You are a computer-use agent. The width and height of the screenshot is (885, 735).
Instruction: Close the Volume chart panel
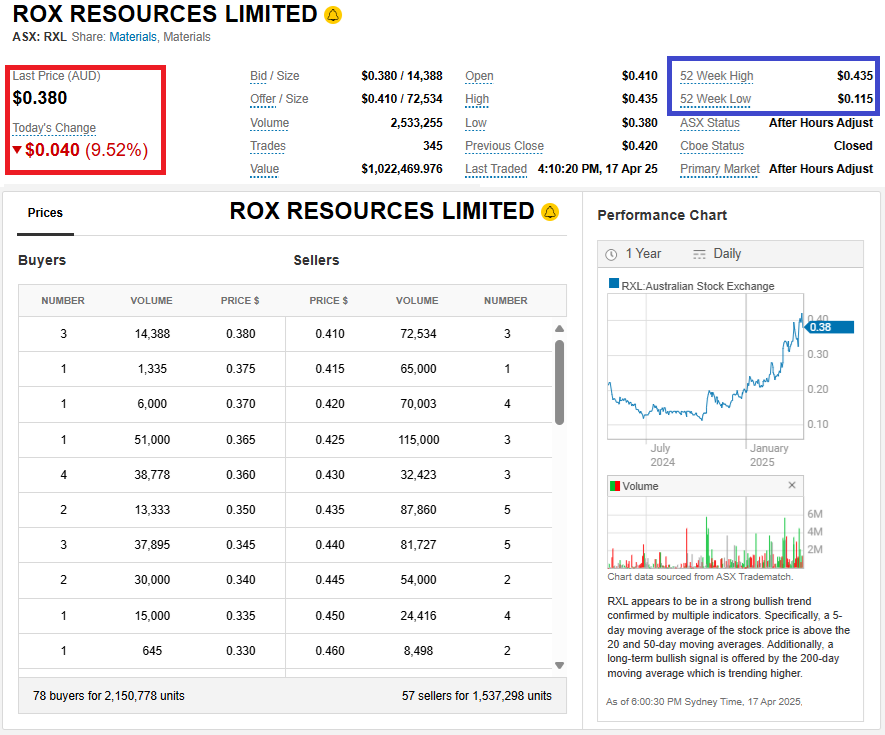[792, 486]
